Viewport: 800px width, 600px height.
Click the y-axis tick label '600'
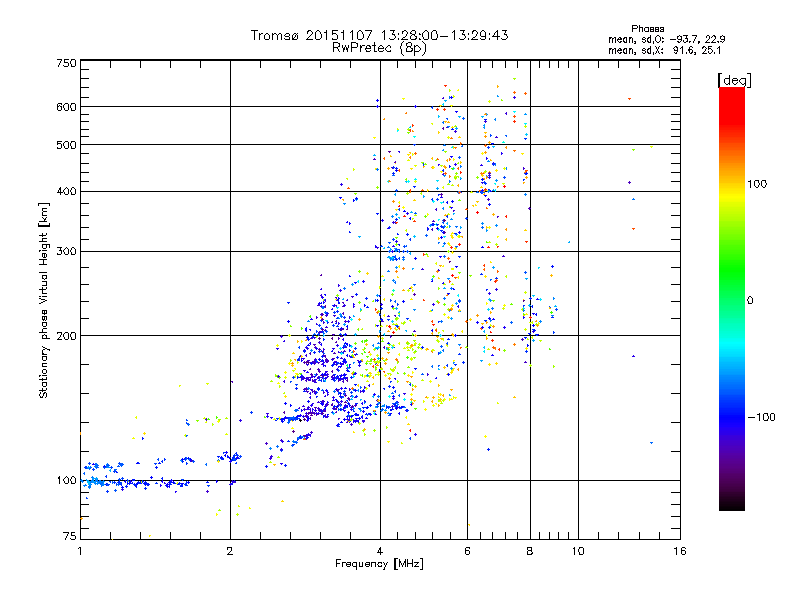tap(66, 107)
